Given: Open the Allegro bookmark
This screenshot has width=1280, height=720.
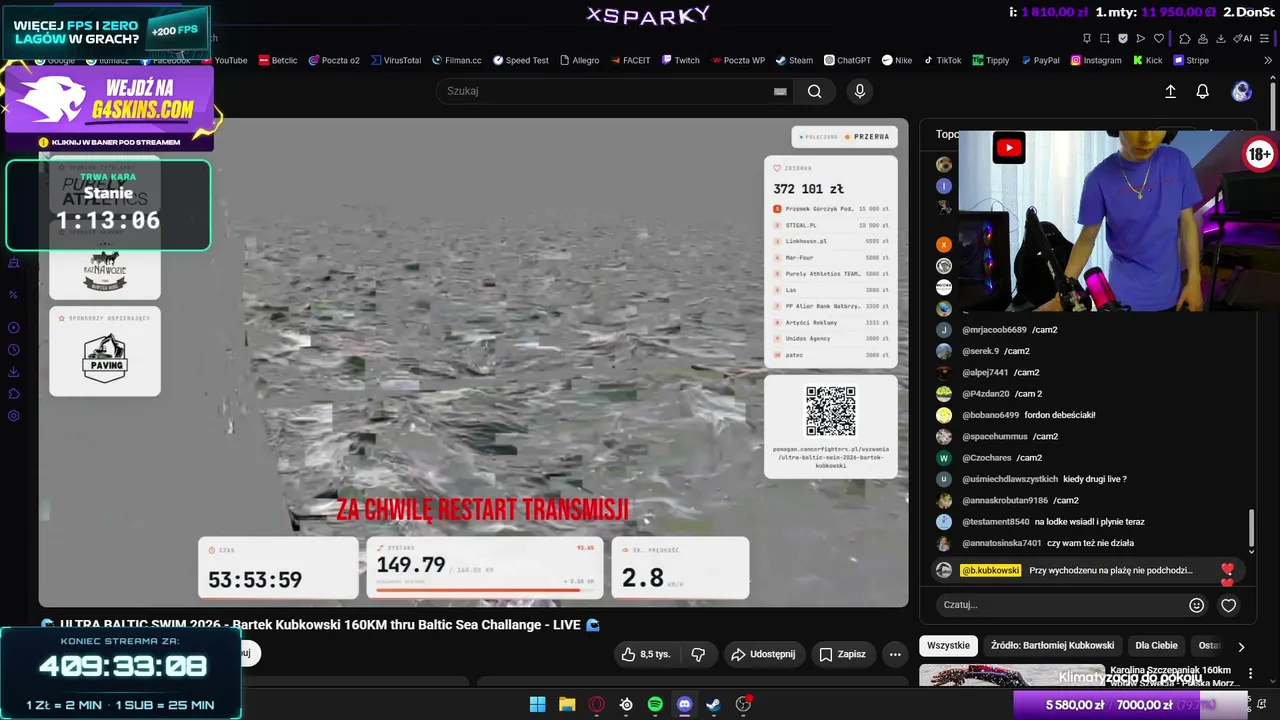Looking at the screenshot, I should pos(579,60).
